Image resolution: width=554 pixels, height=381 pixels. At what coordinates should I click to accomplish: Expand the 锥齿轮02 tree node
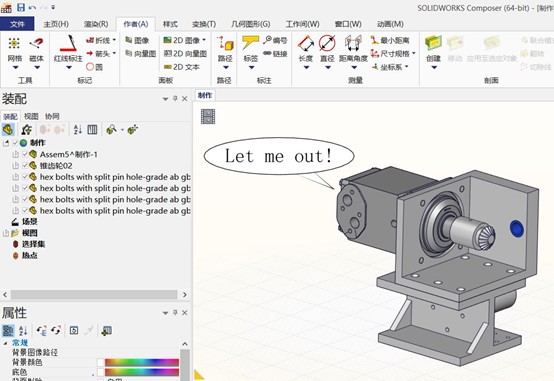[15, 165]
